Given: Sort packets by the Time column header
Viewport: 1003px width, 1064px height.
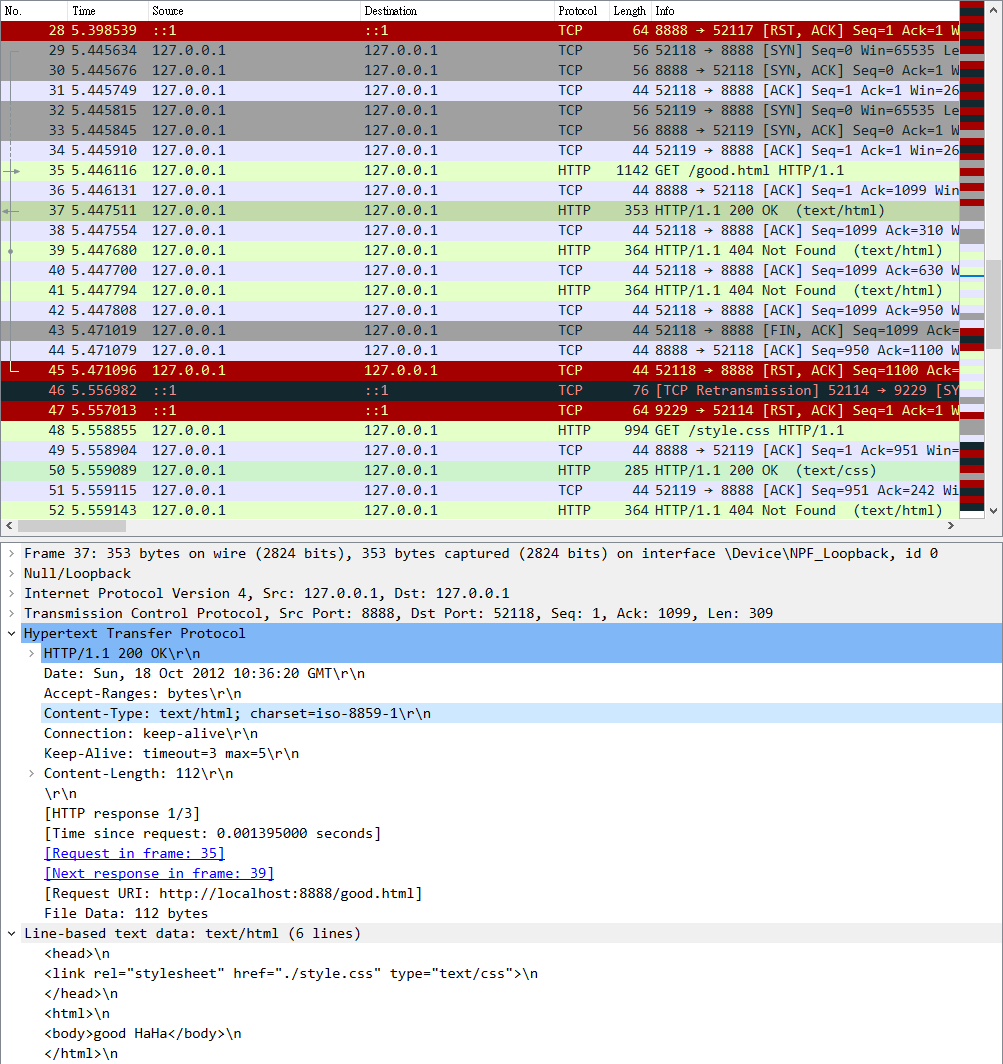Looking at the screenshot, I should coord(108,11).
